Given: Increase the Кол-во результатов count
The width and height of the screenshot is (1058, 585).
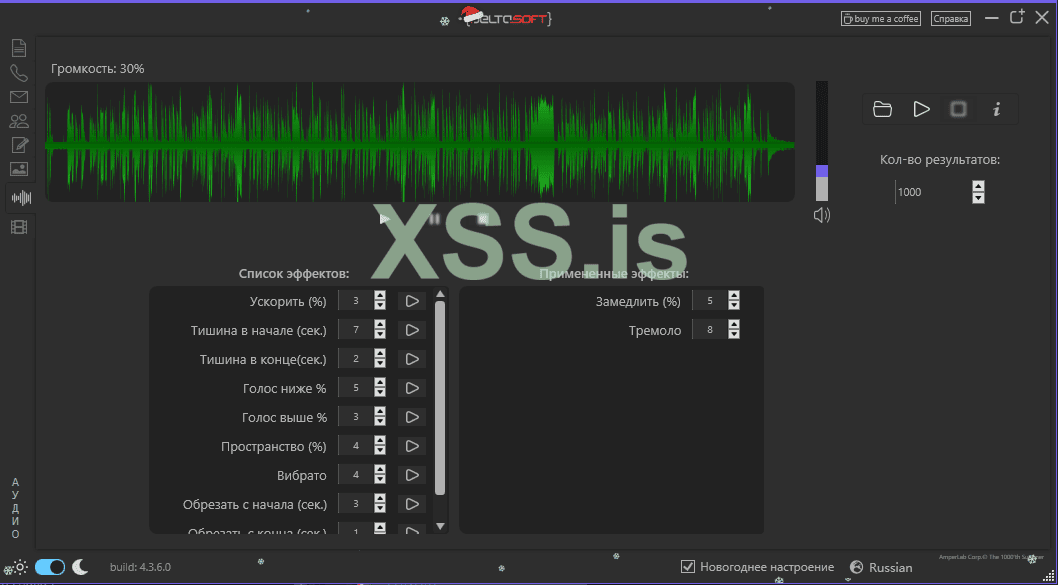Looking at the screenshot, I should pos(978,186).
